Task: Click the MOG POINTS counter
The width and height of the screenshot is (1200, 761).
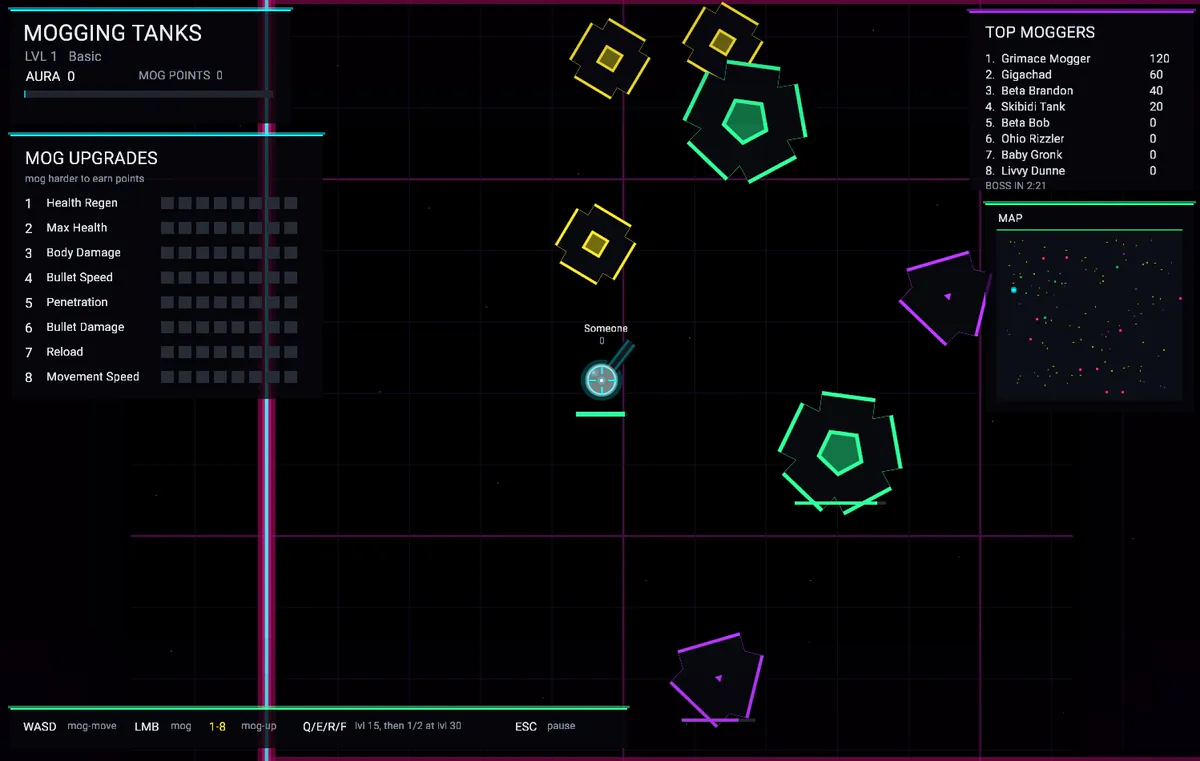Action: (x=181, y=76)
